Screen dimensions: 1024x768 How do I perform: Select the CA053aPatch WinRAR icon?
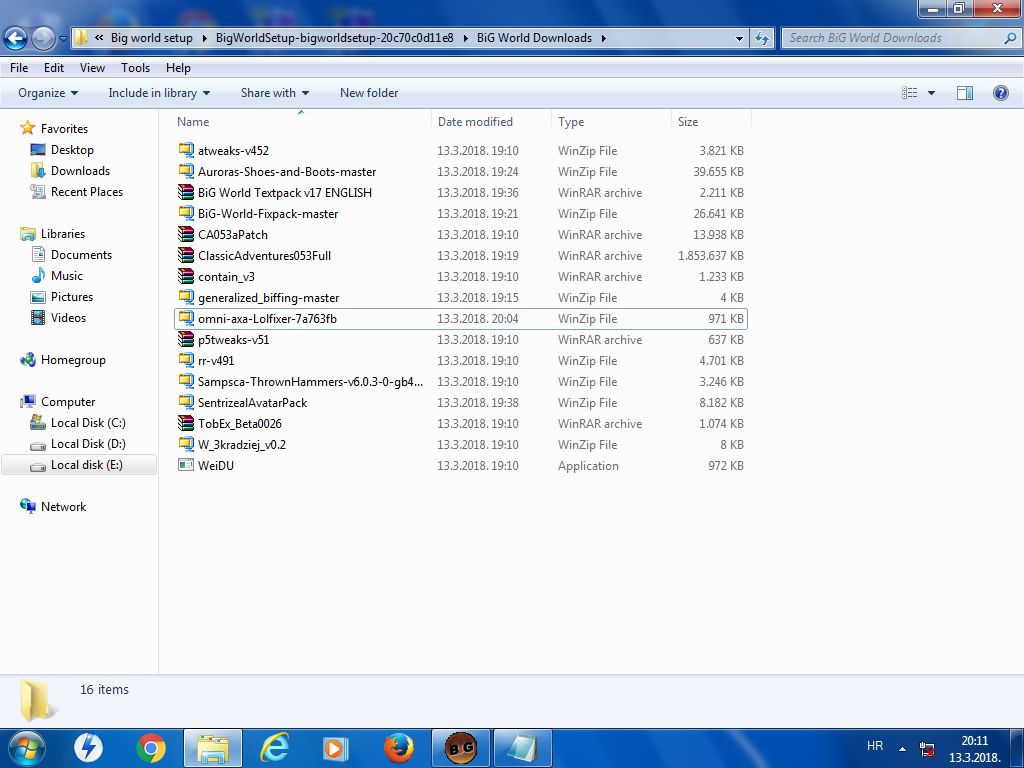click(186, 234)
